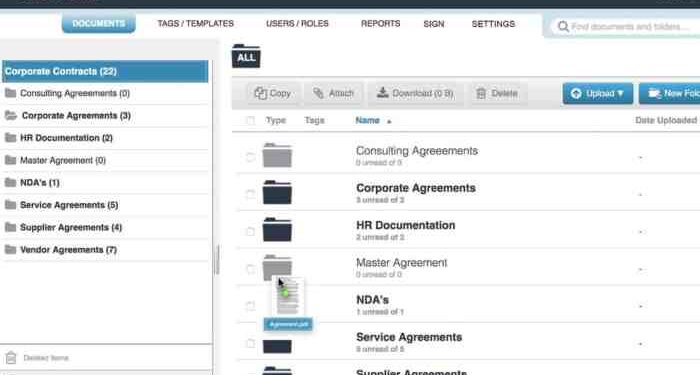Click the ALL folder icon
This screenshot has width=700, height=375.
point(246,56)
